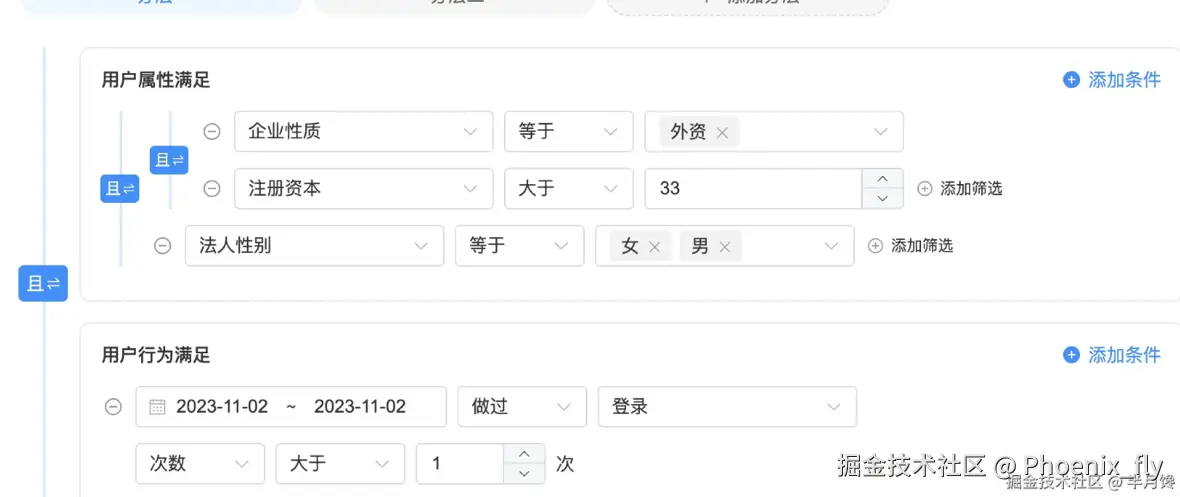This screenshot has width=1180, height=497.
Task: Click the 次数 count value input field
Action: click(x=460, y=464)
